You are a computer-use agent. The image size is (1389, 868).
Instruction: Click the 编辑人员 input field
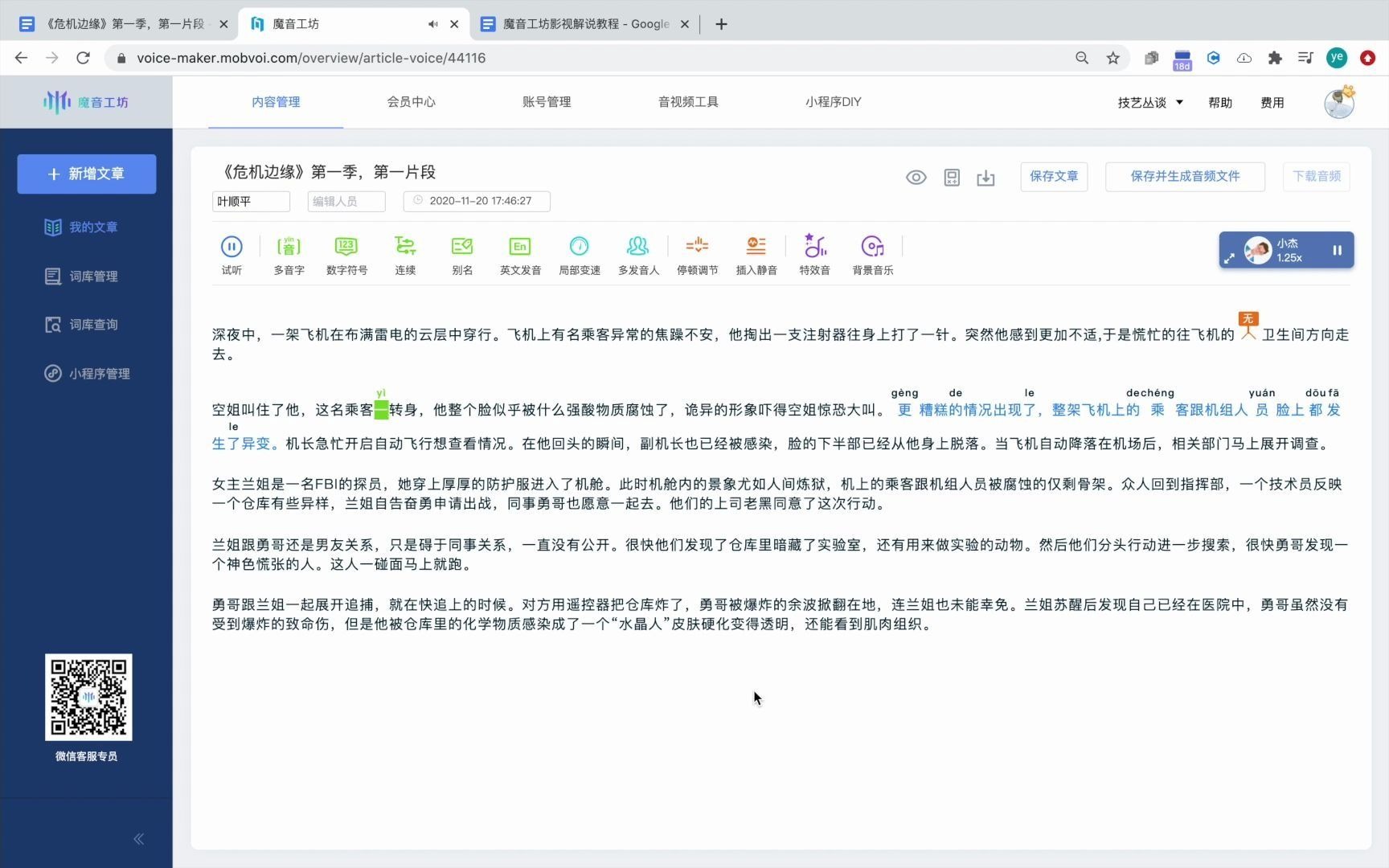(x=346, y=202)
